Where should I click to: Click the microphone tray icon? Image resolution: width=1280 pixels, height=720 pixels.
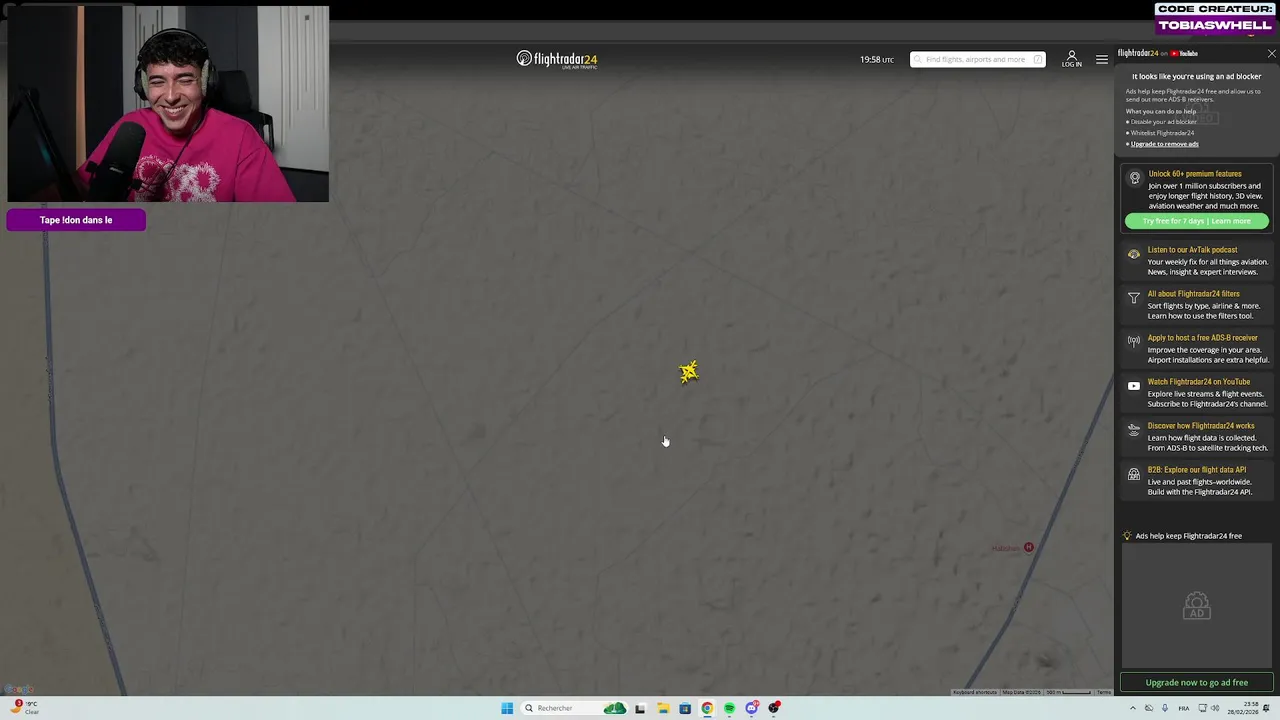pyautogui.click(x=1164, y=708)
